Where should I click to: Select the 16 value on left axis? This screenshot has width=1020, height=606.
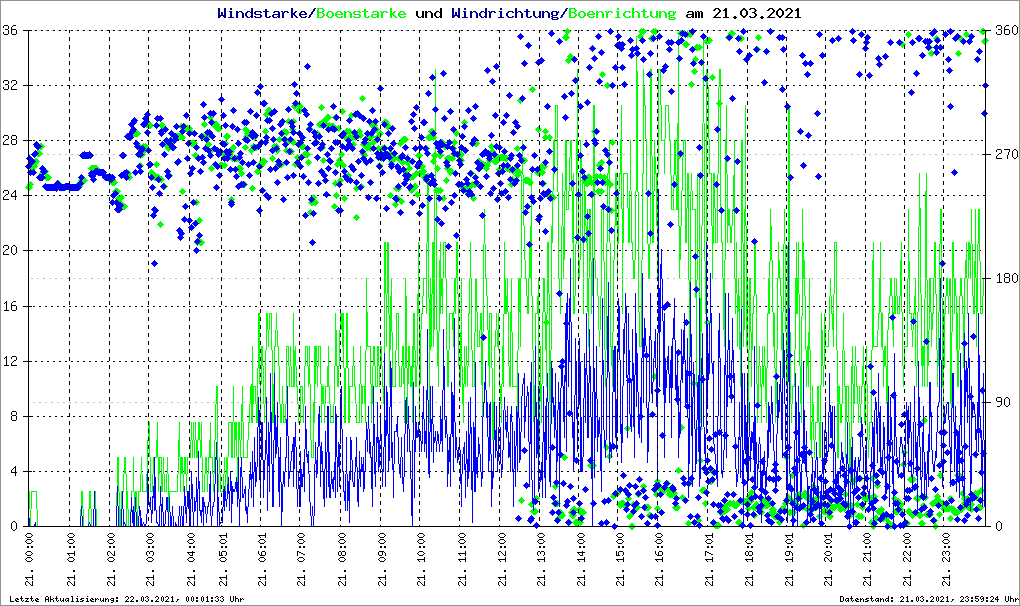click(11, 307)
